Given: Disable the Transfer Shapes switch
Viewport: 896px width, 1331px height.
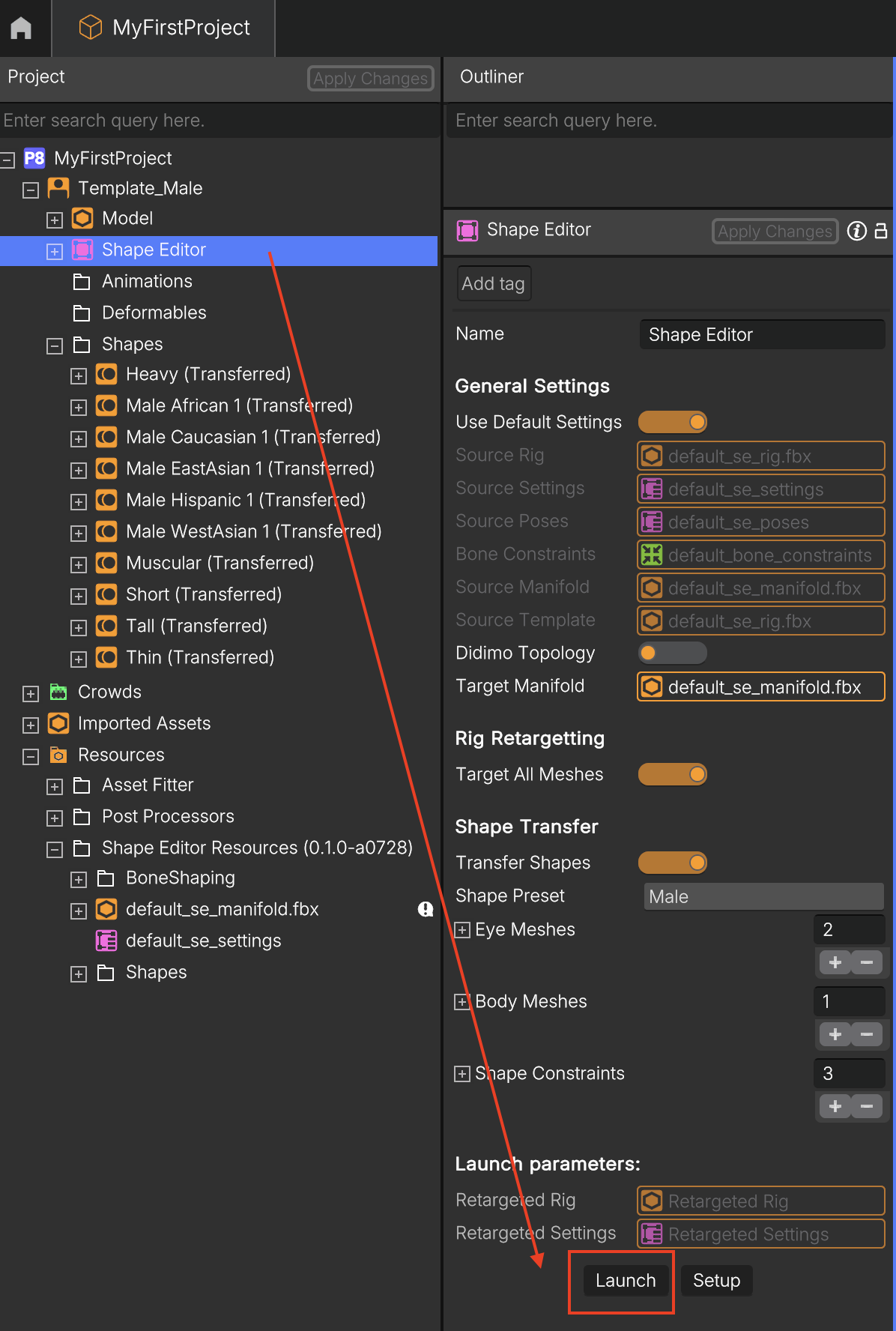Looking at the screenshot, I should [672, 863].
